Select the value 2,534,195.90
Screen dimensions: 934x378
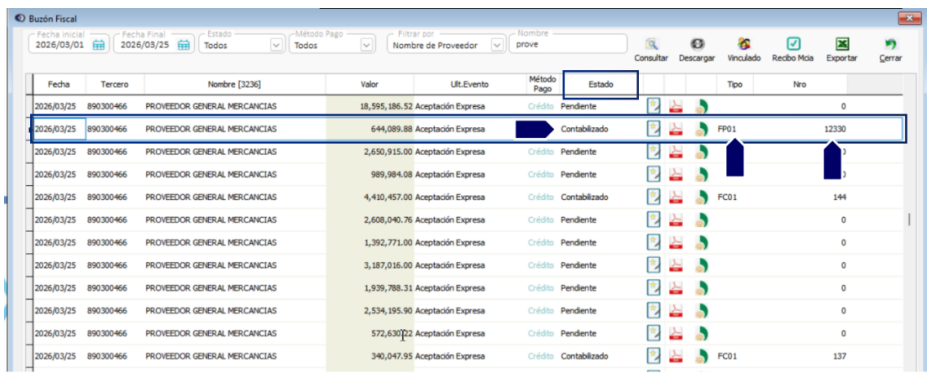pos(388,311)
